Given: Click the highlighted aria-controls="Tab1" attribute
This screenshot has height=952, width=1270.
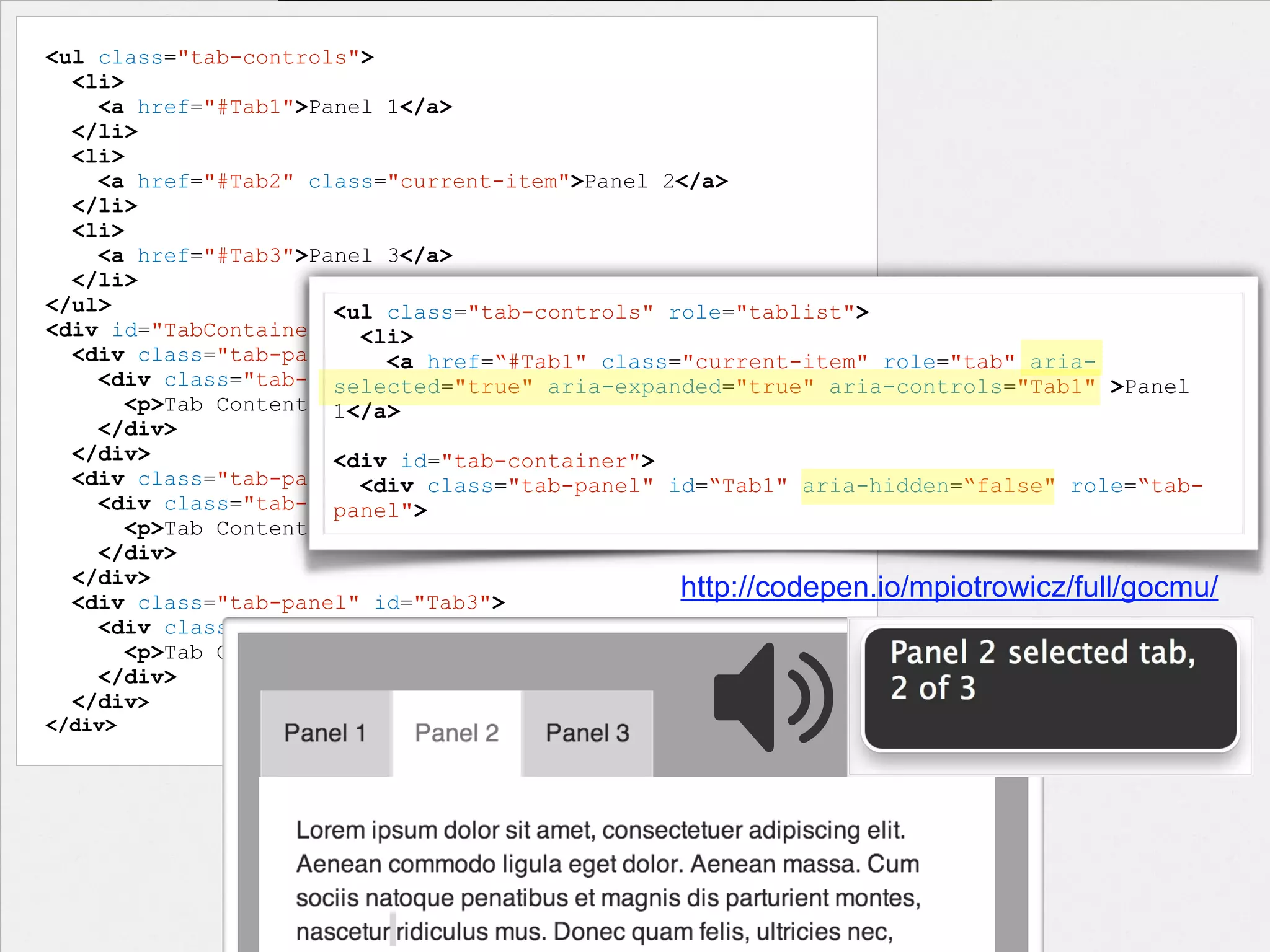Looking at the screenshot, I should 962,387.
